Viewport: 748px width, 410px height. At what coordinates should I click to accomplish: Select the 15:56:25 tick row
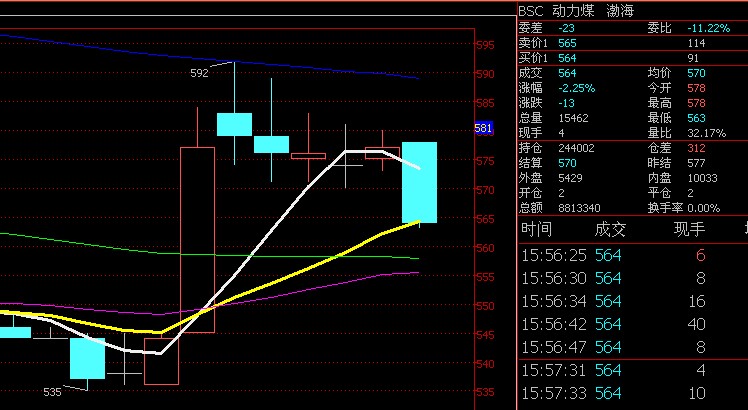click(633, 255)
